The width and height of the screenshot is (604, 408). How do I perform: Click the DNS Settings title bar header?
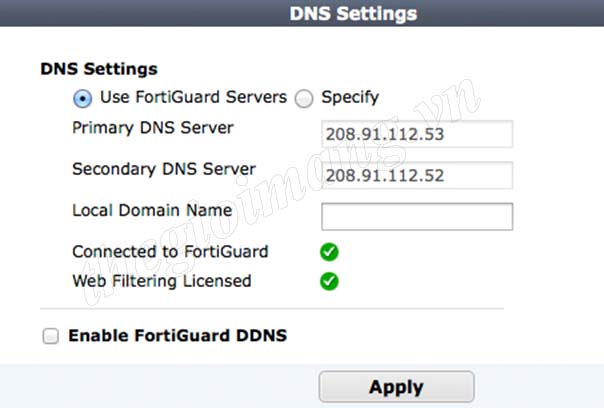click(353, 13)
